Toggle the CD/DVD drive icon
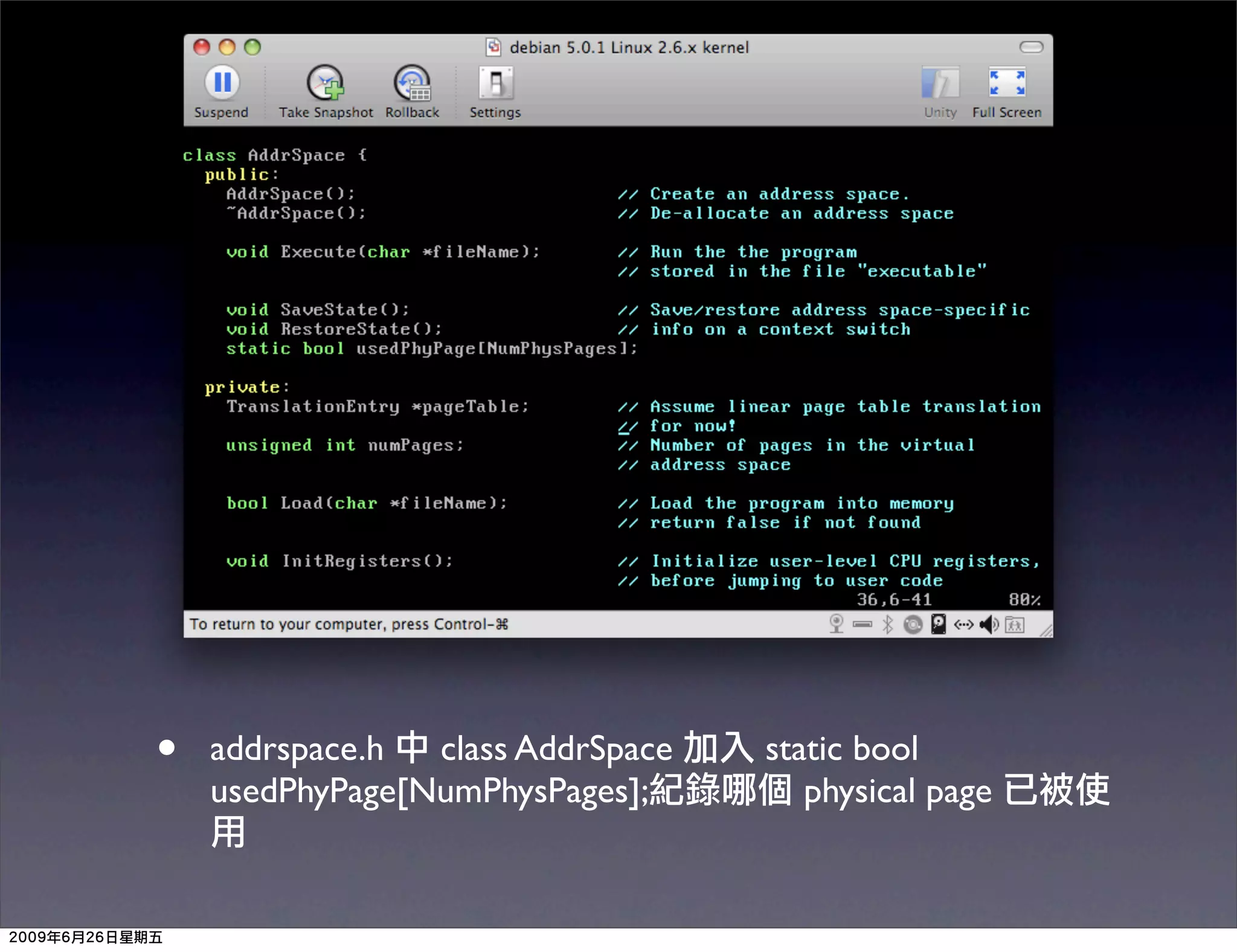This screenshot has height=952, width=1237. pos(913,624)
